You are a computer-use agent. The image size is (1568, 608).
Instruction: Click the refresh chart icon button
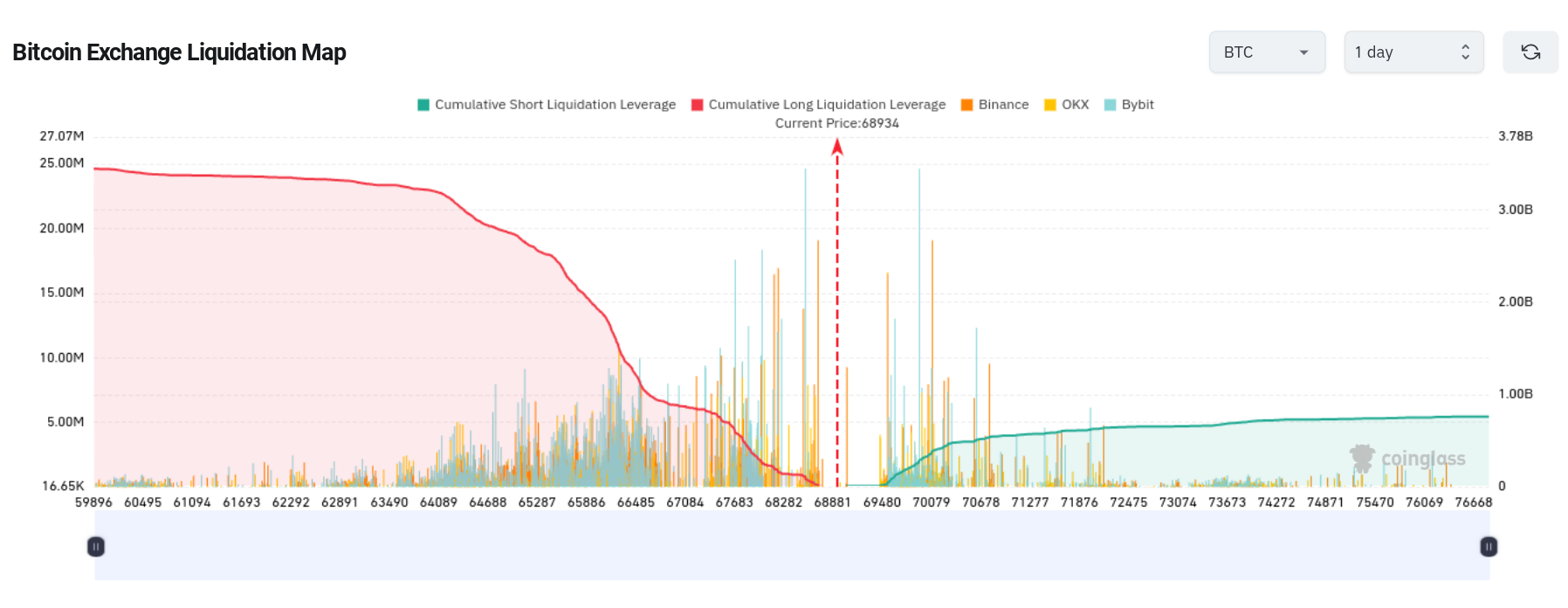click(x=1530, y=52)
